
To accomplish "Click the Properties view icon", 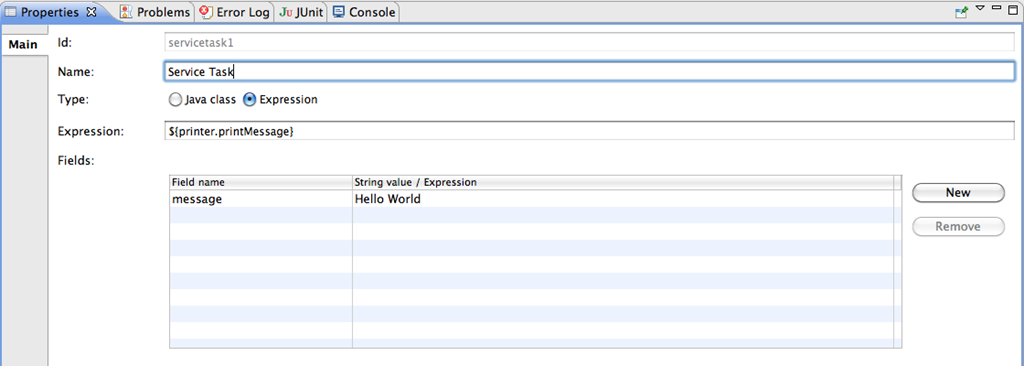I will point(11,12).
